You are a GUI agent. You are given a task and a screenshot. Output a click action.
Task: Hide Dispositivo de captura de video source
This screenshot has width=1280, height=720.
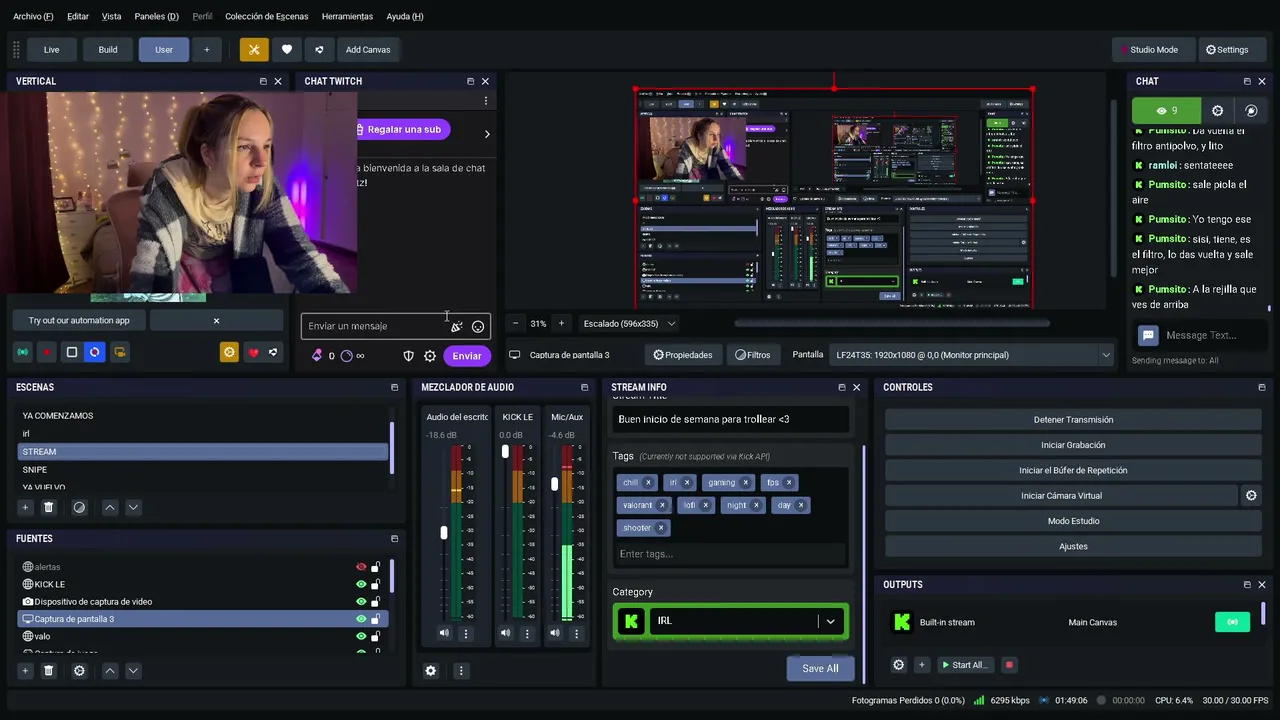click(361, 602)
